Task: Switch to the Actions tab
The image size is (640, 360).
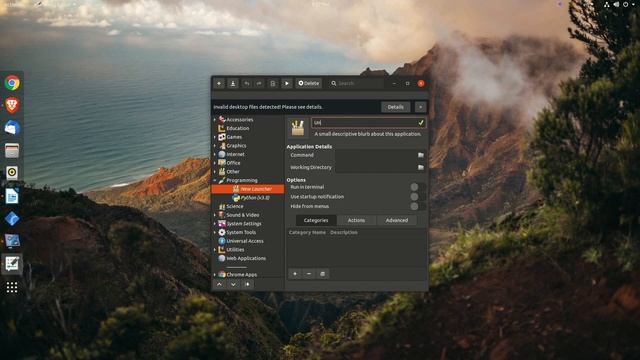Action: 356,220
